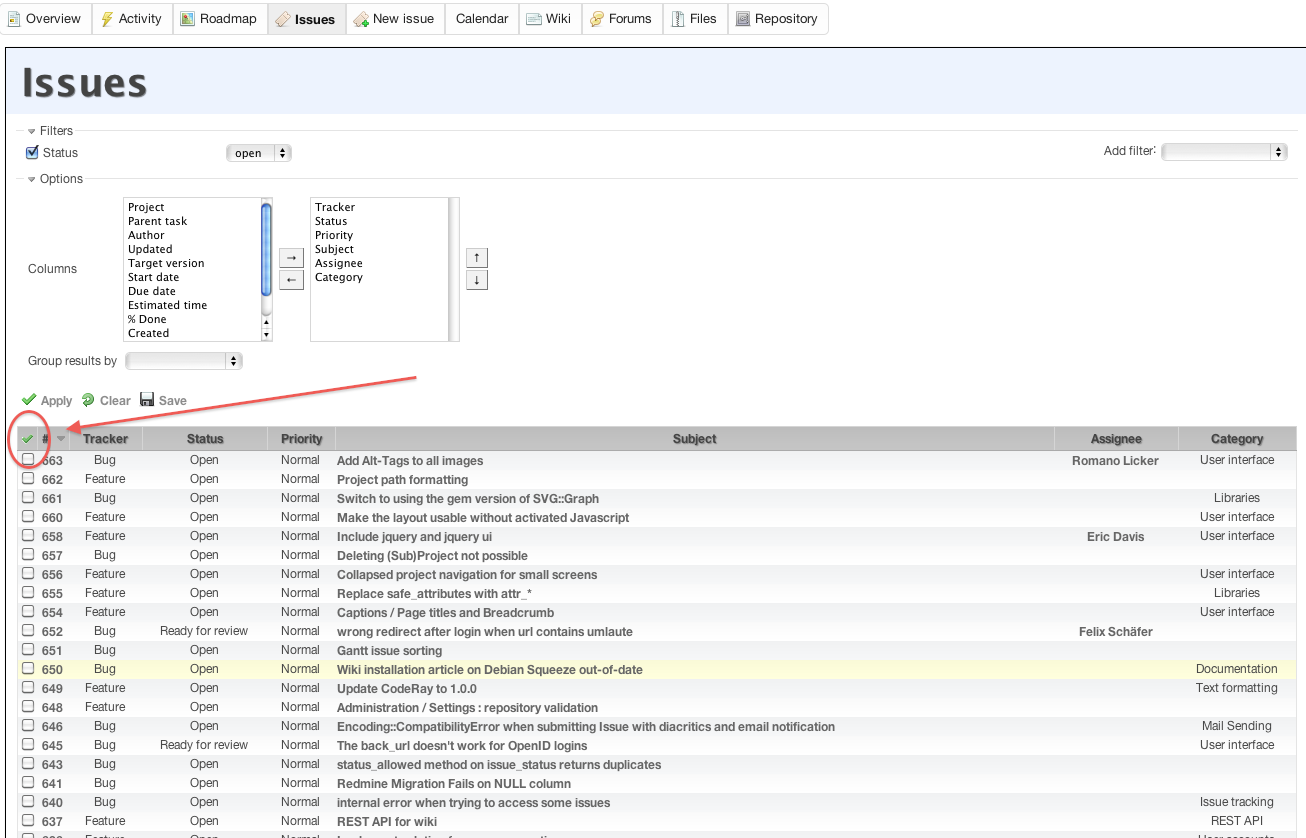Select 'Parent task' in available columns list
This screenshot has width=1306, height=838.
[157, 221]
